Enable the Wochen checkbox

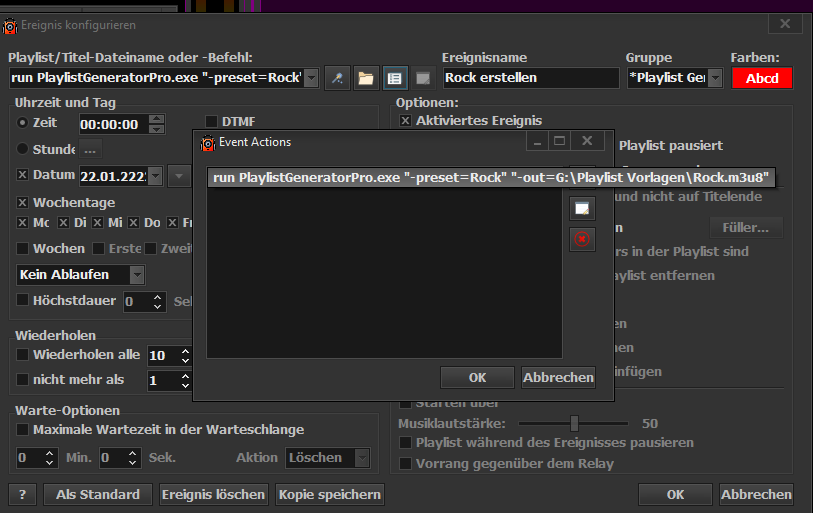[x=22, y=248]
